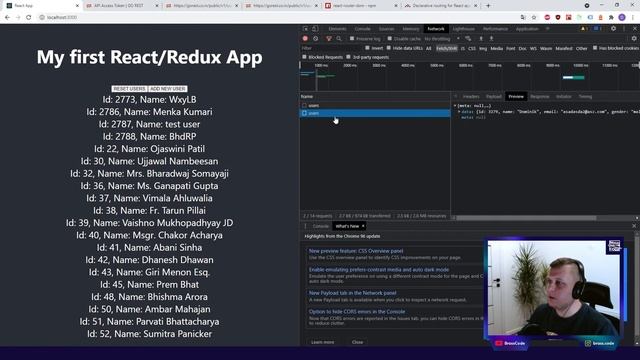The width and height of the screenshot is (640, 360).
Task: Open DevTools settings gear
Action: 613,29
